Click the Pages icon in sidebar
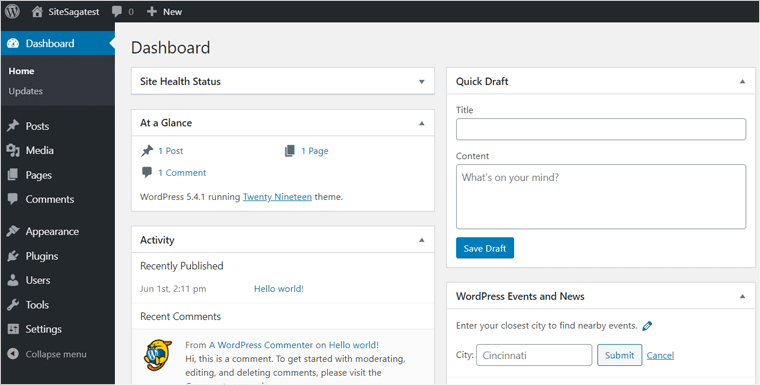The height and width of the screenshot is (385, 760). 13,175
